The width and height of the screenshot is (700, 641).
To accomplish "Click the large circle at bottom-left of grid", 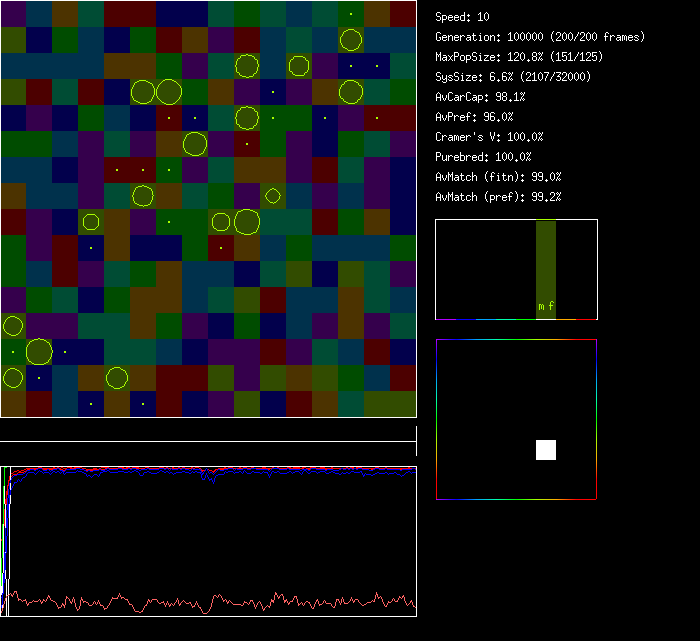I will (39, 352).
